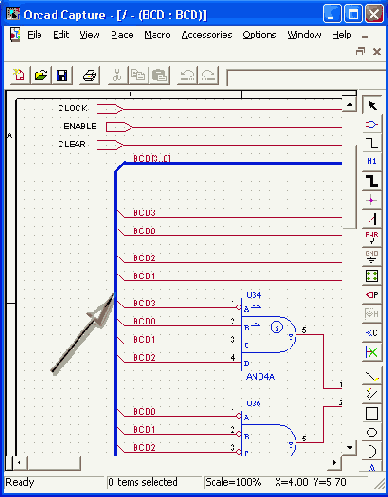Screen dimensions: 388x497
Task: Click the horizontal scrollbar left arrow
Action: pyautogui.click(x=19, y=463)
